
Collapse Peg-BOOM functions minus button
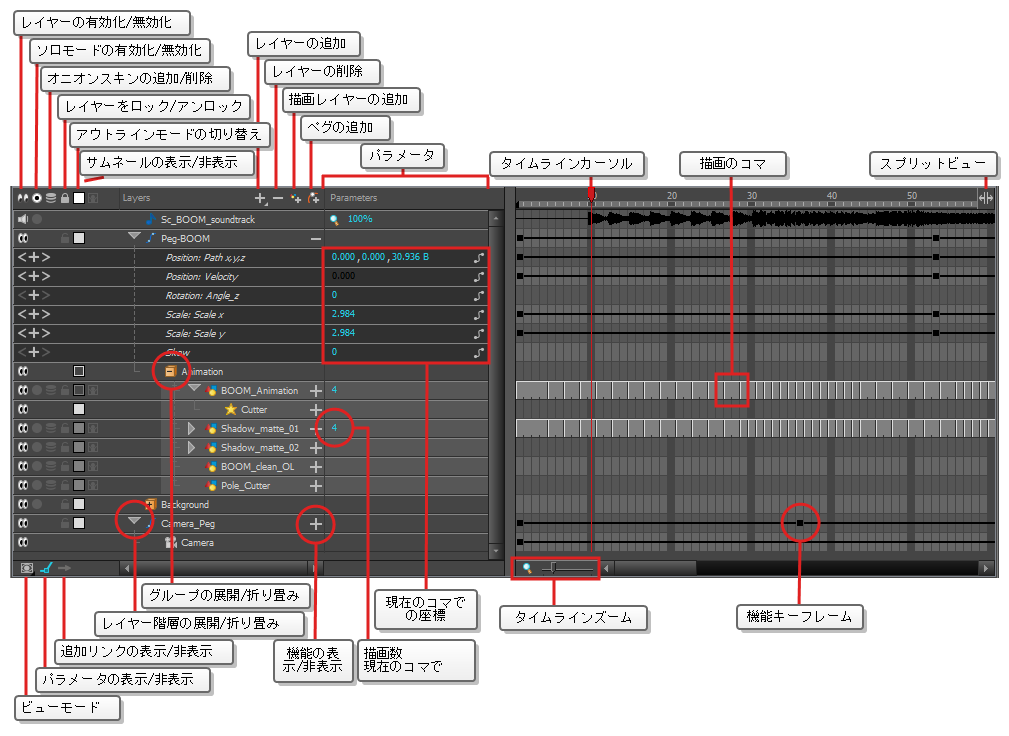tap(315, 239)
